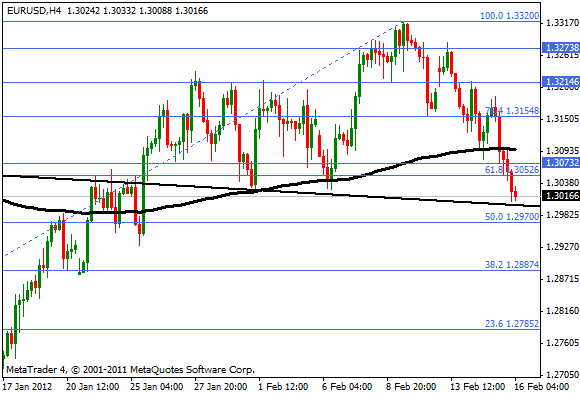Screen dimensions: 580x395
Task: Click the end of the thick moving average line
Action: (x=514, y=149)
